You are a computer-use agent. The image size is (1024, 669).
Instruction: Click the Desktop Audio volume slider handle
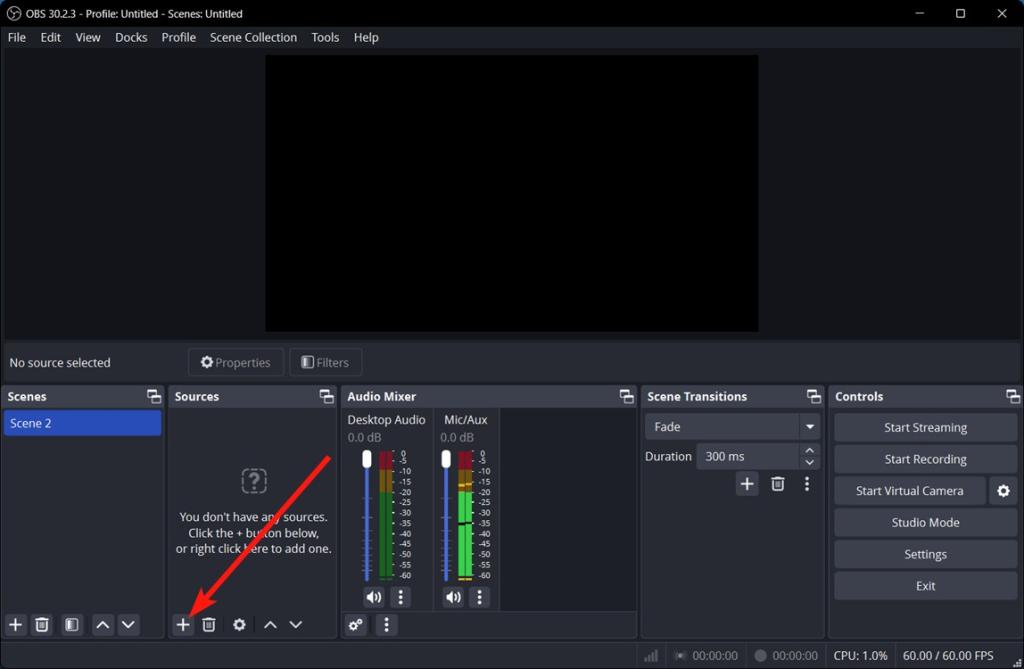[x=366, y=458]
